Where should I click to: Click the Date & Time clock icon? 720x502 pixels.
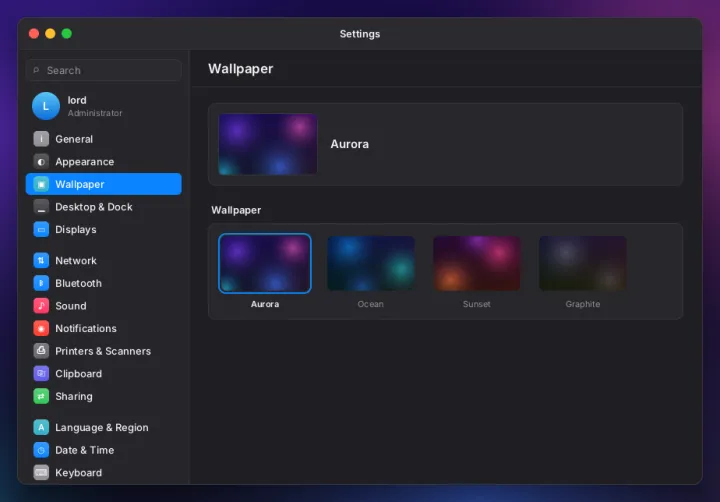click(x=41, y=450)
